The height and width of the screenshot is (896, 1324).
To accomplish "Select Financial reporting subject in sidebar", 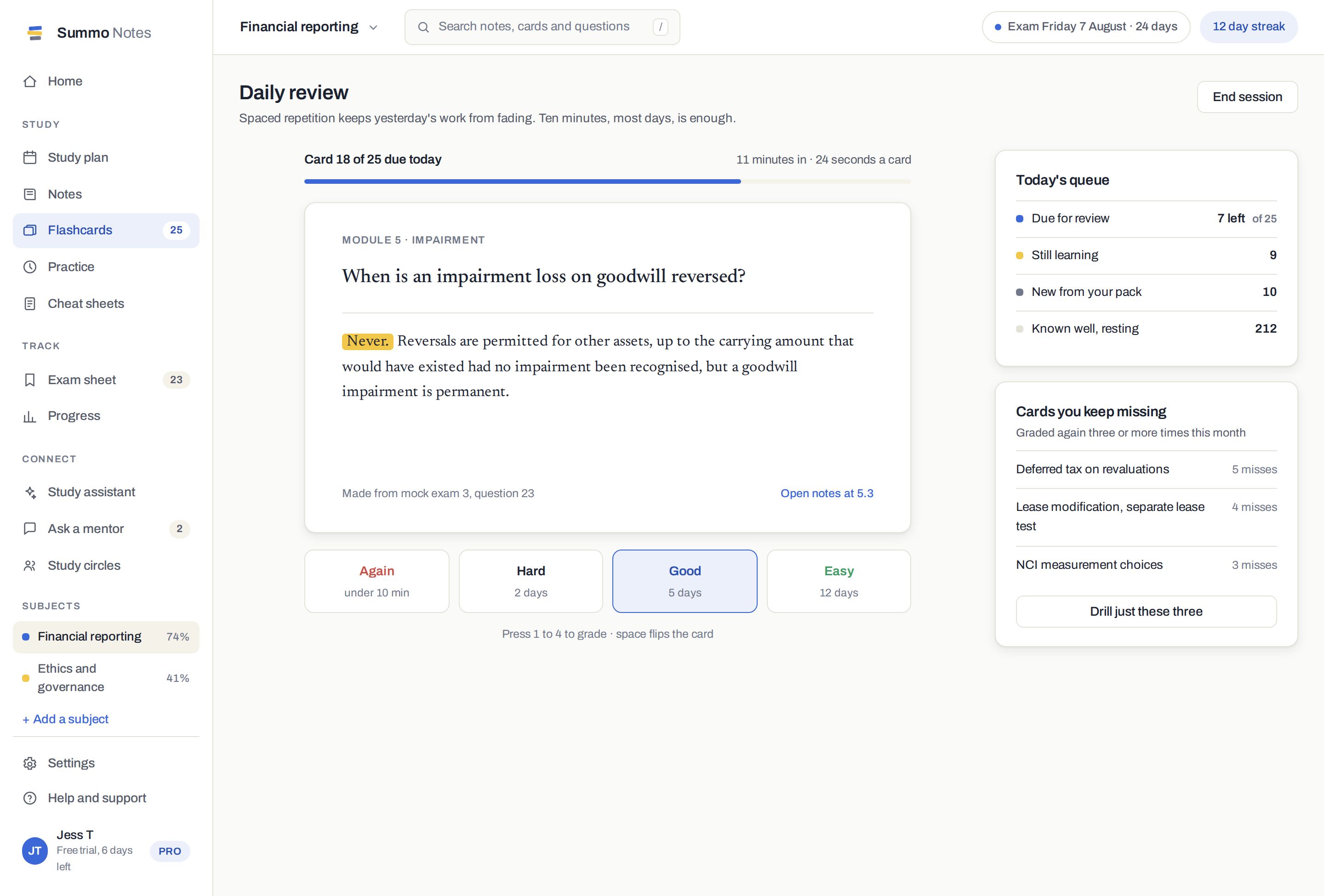I will pos(106,637).
